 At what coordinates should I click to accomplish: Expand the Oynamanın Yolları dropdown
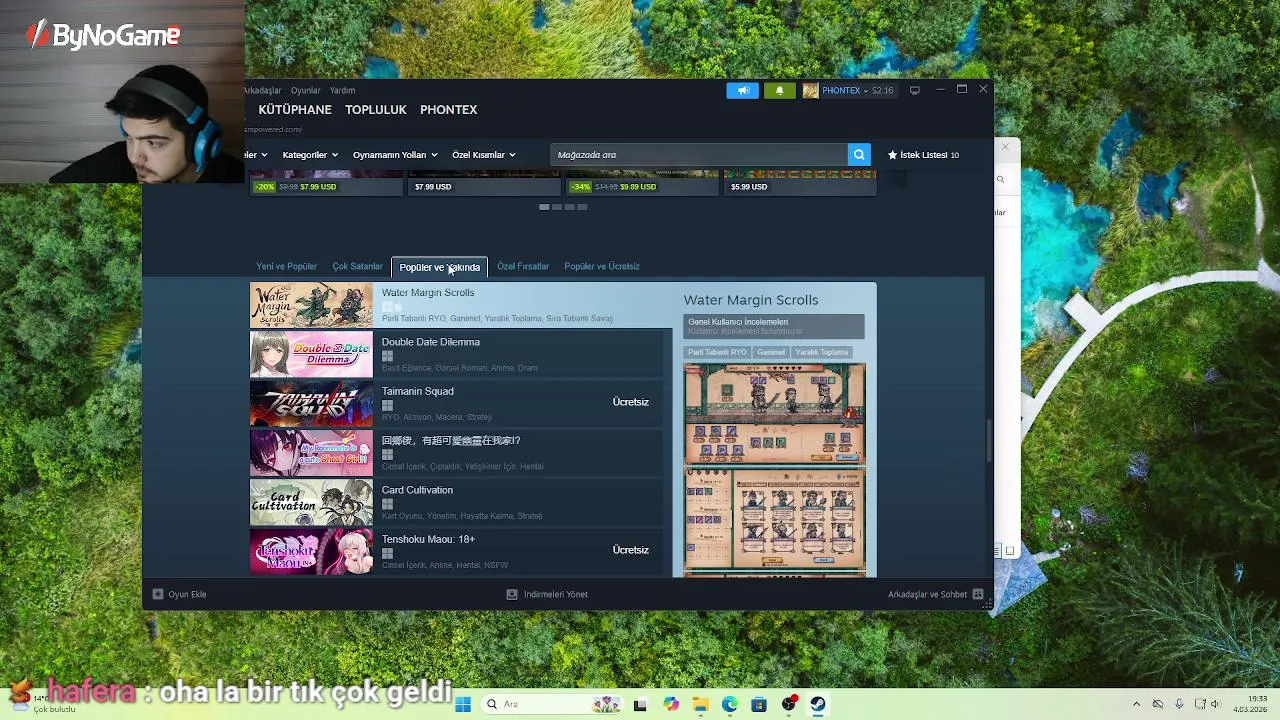[x=396, y=155]
